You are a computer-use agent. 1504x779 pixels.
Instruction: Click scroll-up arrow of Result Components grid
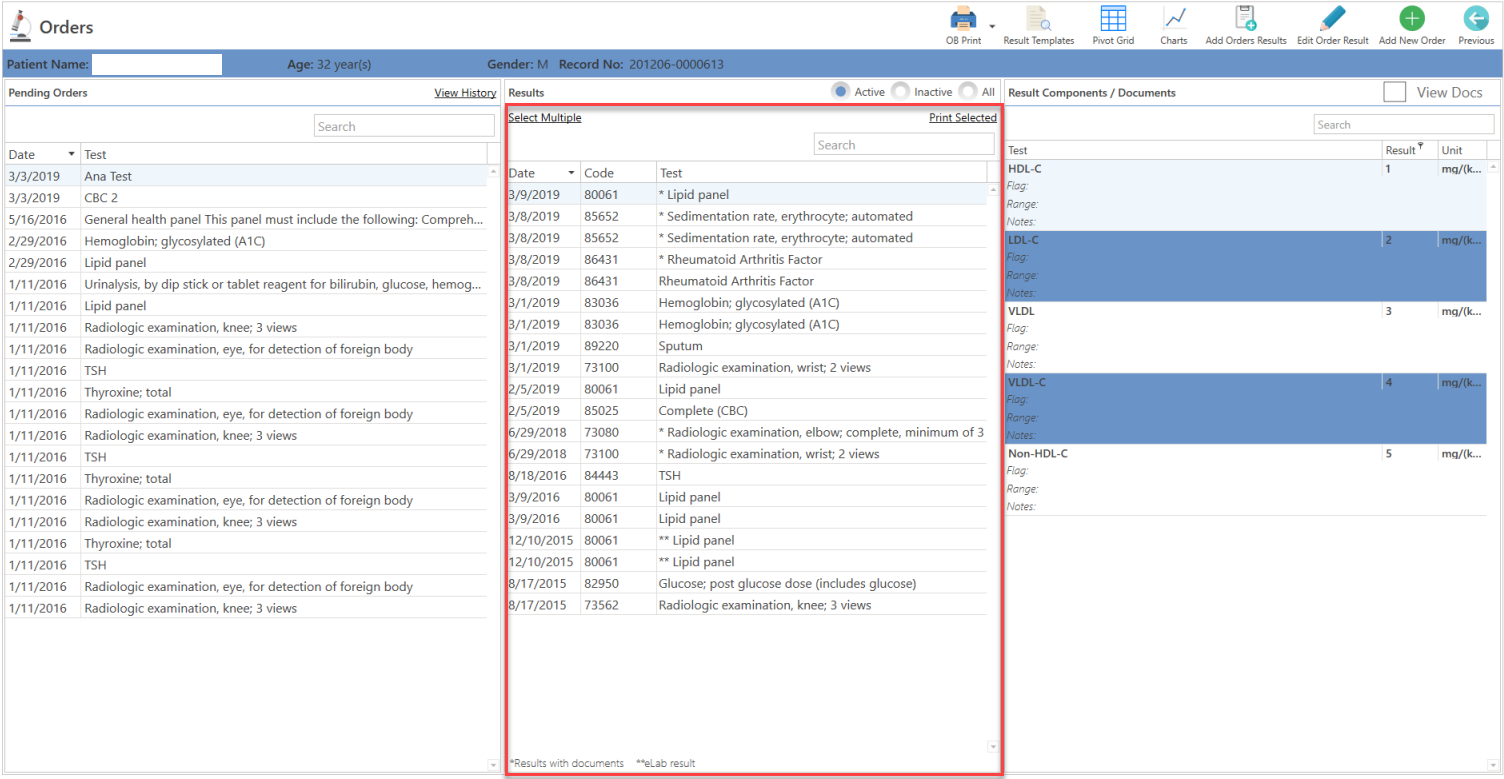pyautogui.click(x=1494, y=165)
